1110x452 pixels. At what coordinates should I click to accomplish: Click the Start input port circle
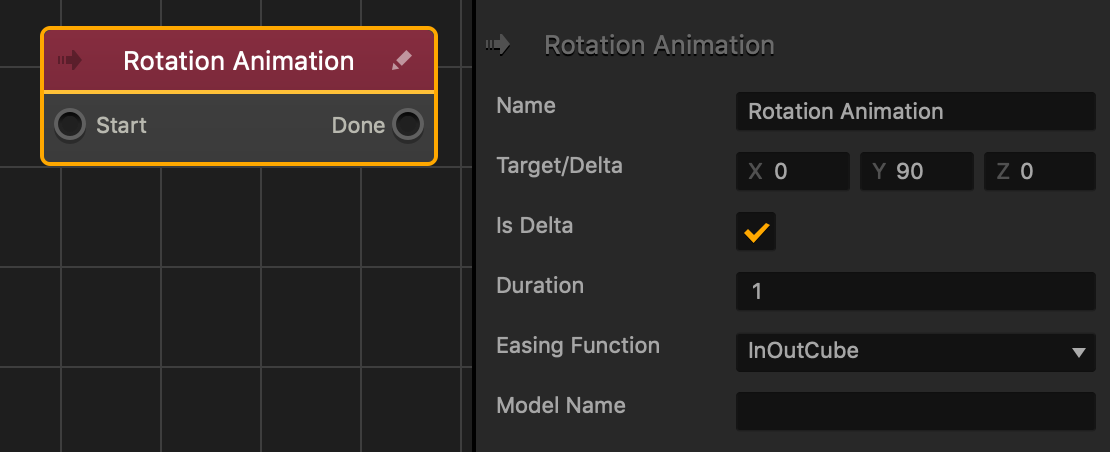click(70, 125)
